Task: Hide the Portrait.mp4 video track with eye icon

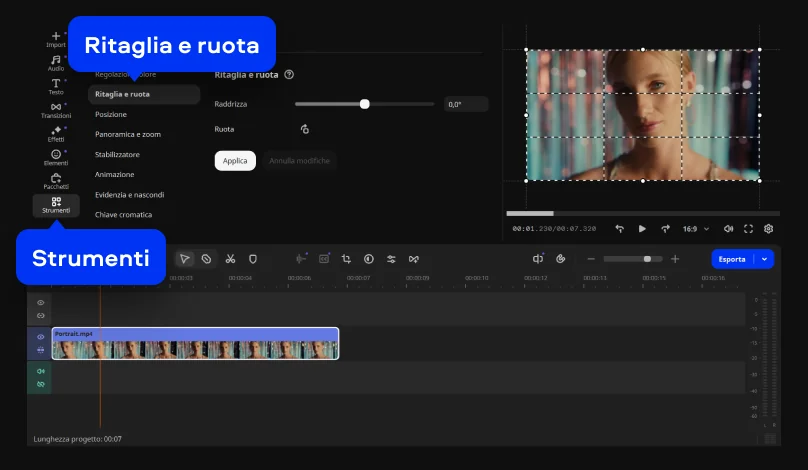Action: [41, 337]
